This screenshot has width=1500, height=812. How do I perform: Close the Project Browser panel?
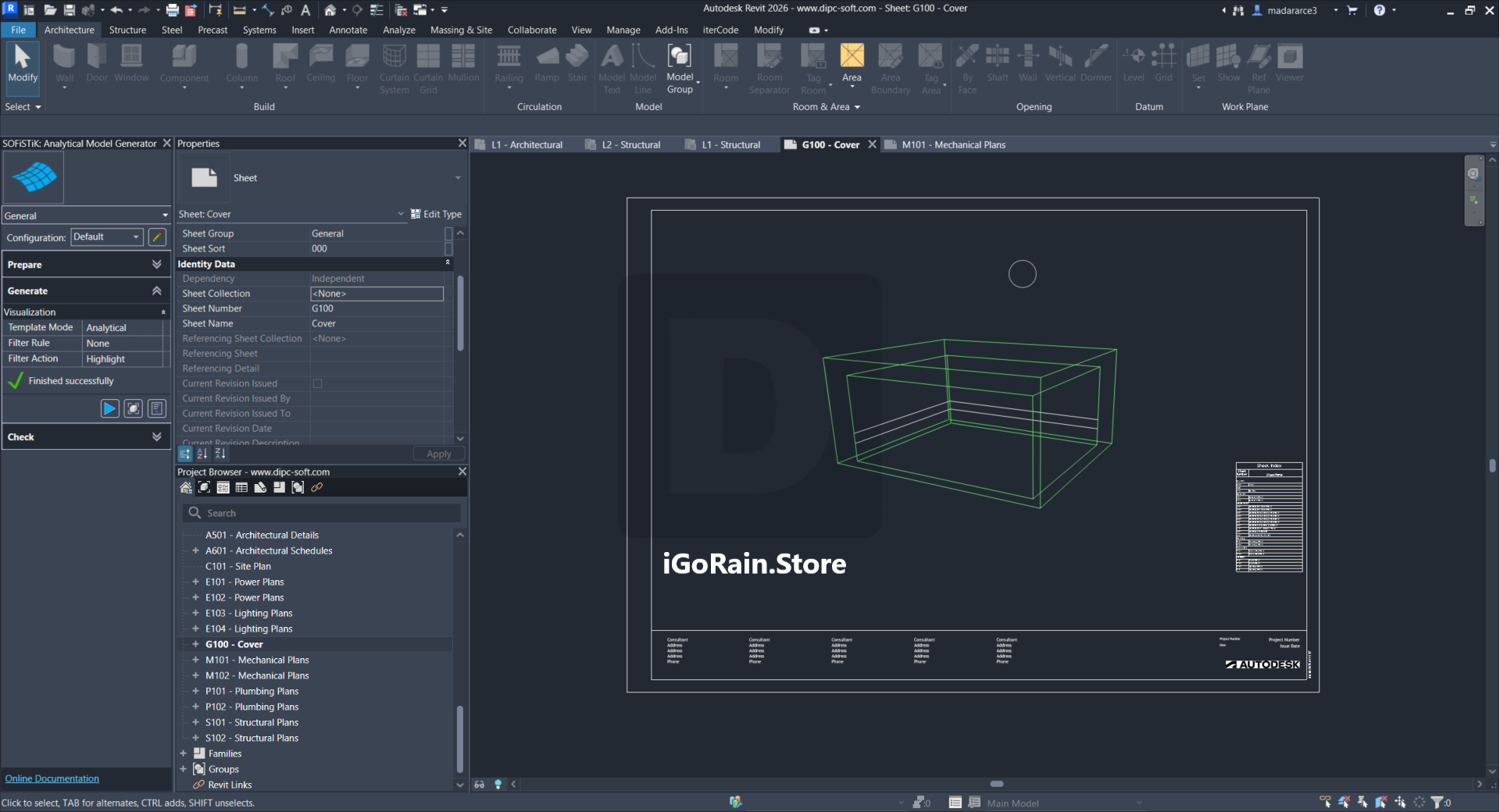(x=462, y=472)
